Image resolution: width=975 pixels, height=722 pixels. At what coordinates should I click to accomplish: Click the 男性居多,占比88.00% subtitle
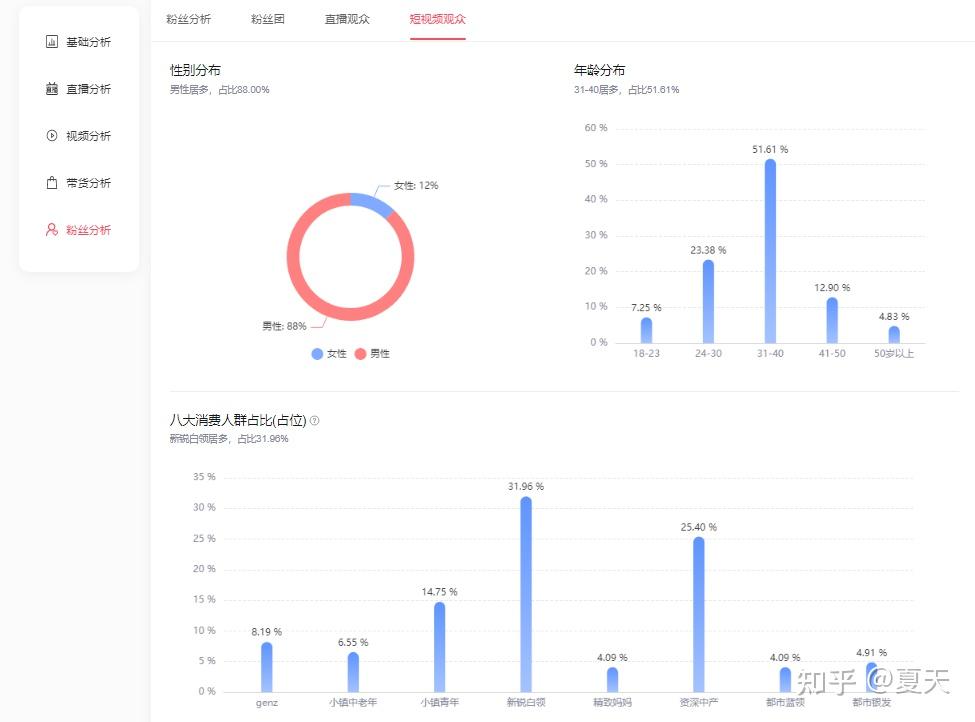click(219, 90)
